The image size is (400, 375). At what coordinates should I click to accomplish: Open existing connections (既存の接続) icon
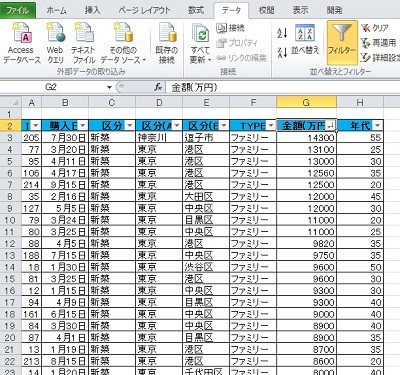tap(167, 42)
